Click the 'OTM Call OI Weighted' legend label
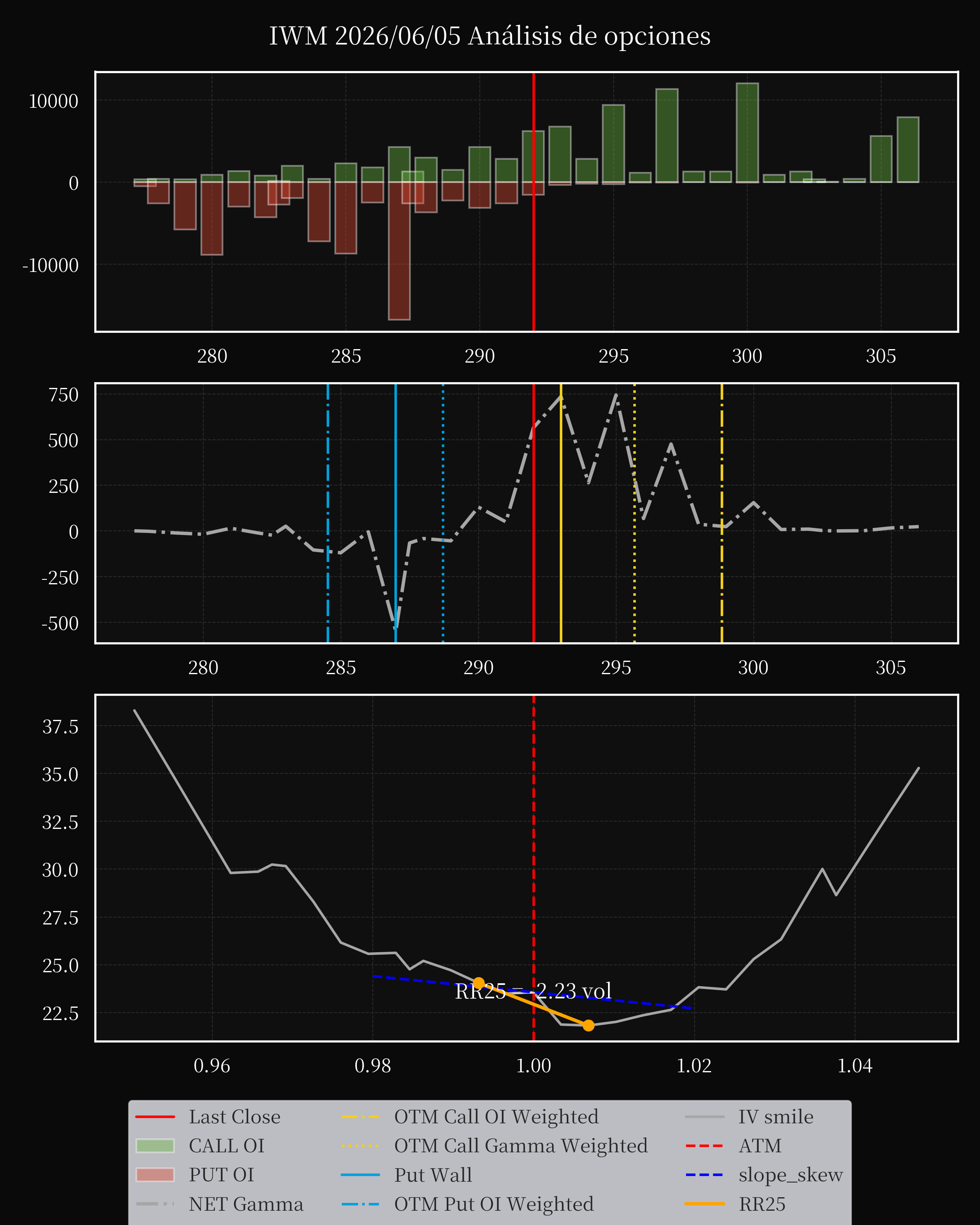 point(497,1116)
